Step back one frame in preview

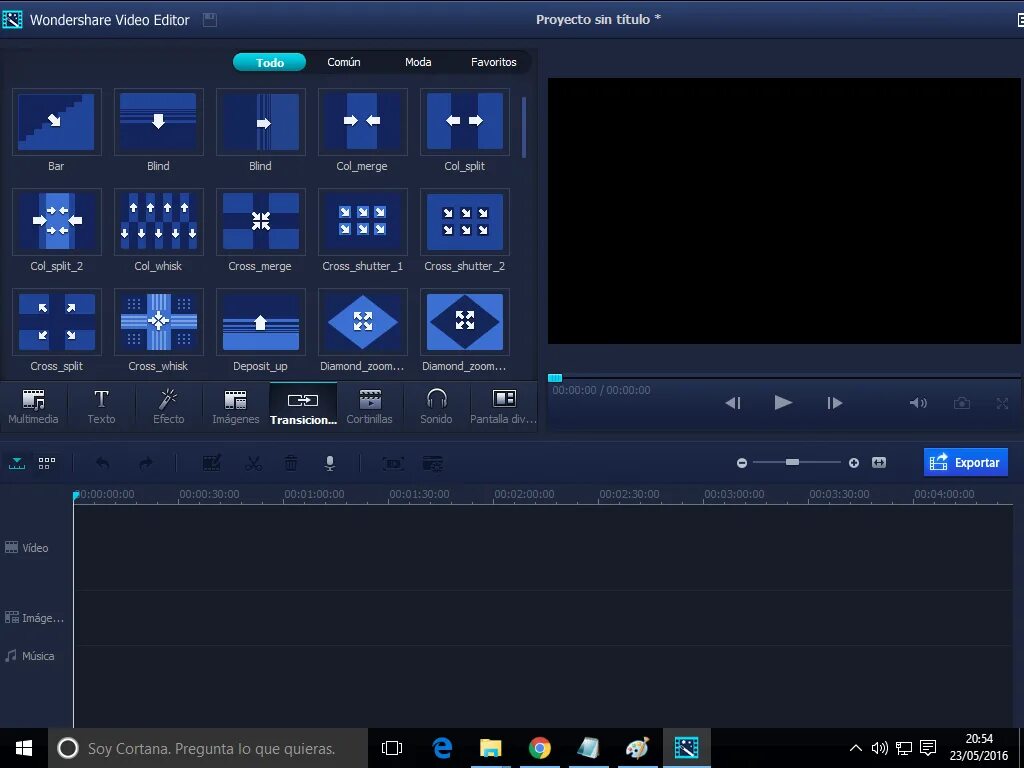point(733,403)
